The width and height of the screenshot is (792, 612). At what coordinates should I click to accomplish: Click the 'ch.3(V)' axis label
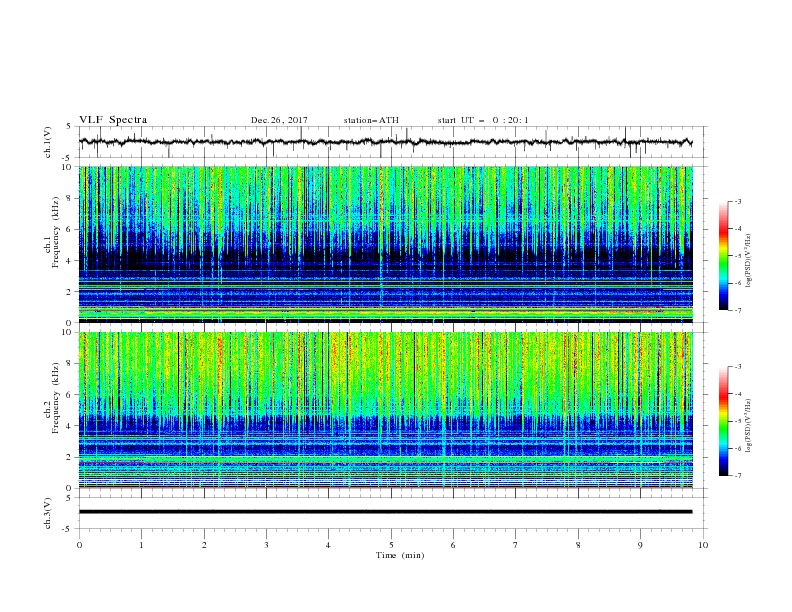click(x=48, y=513)
